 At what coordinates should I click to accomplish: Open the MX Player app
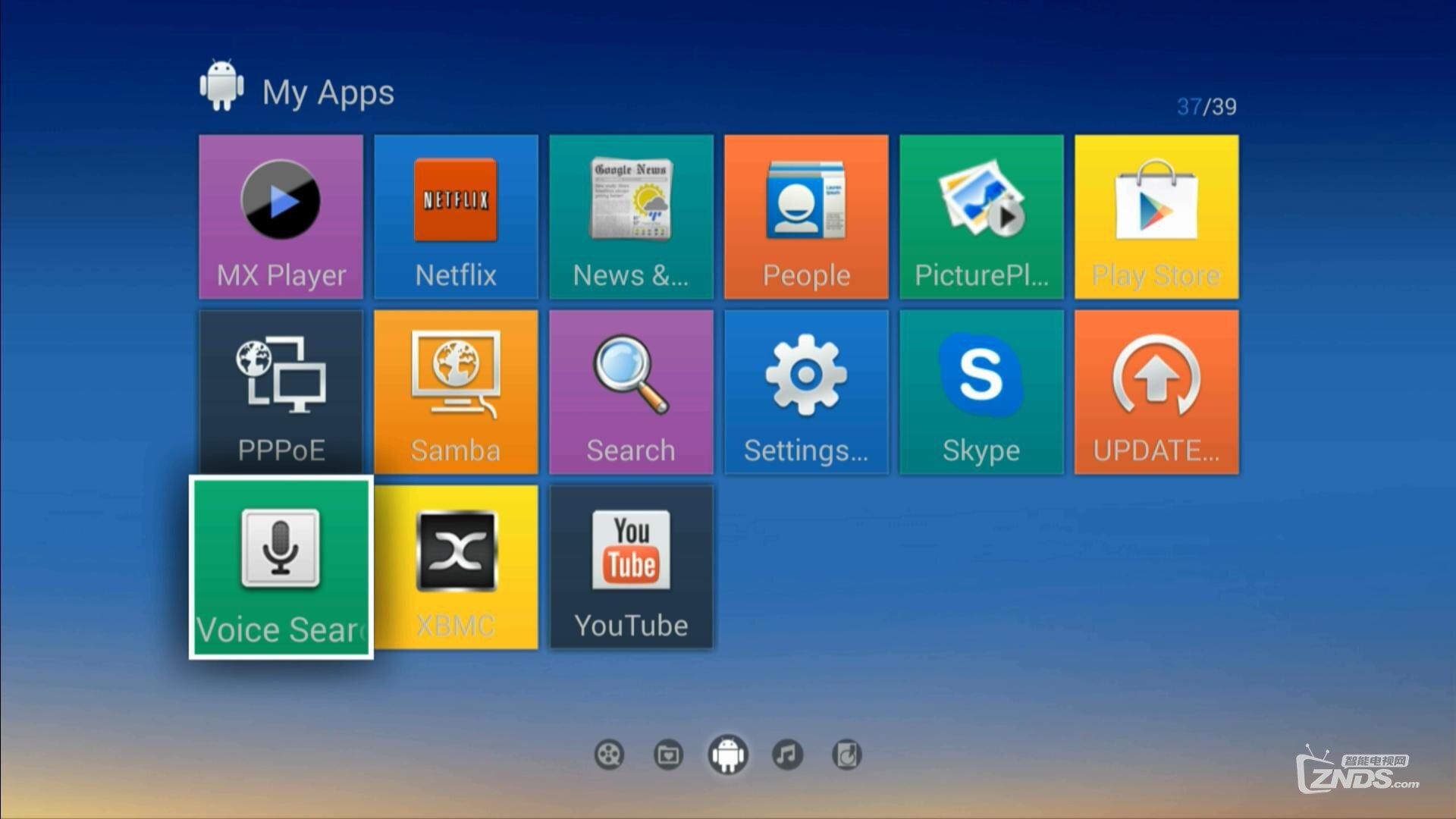tap(281, 217)
